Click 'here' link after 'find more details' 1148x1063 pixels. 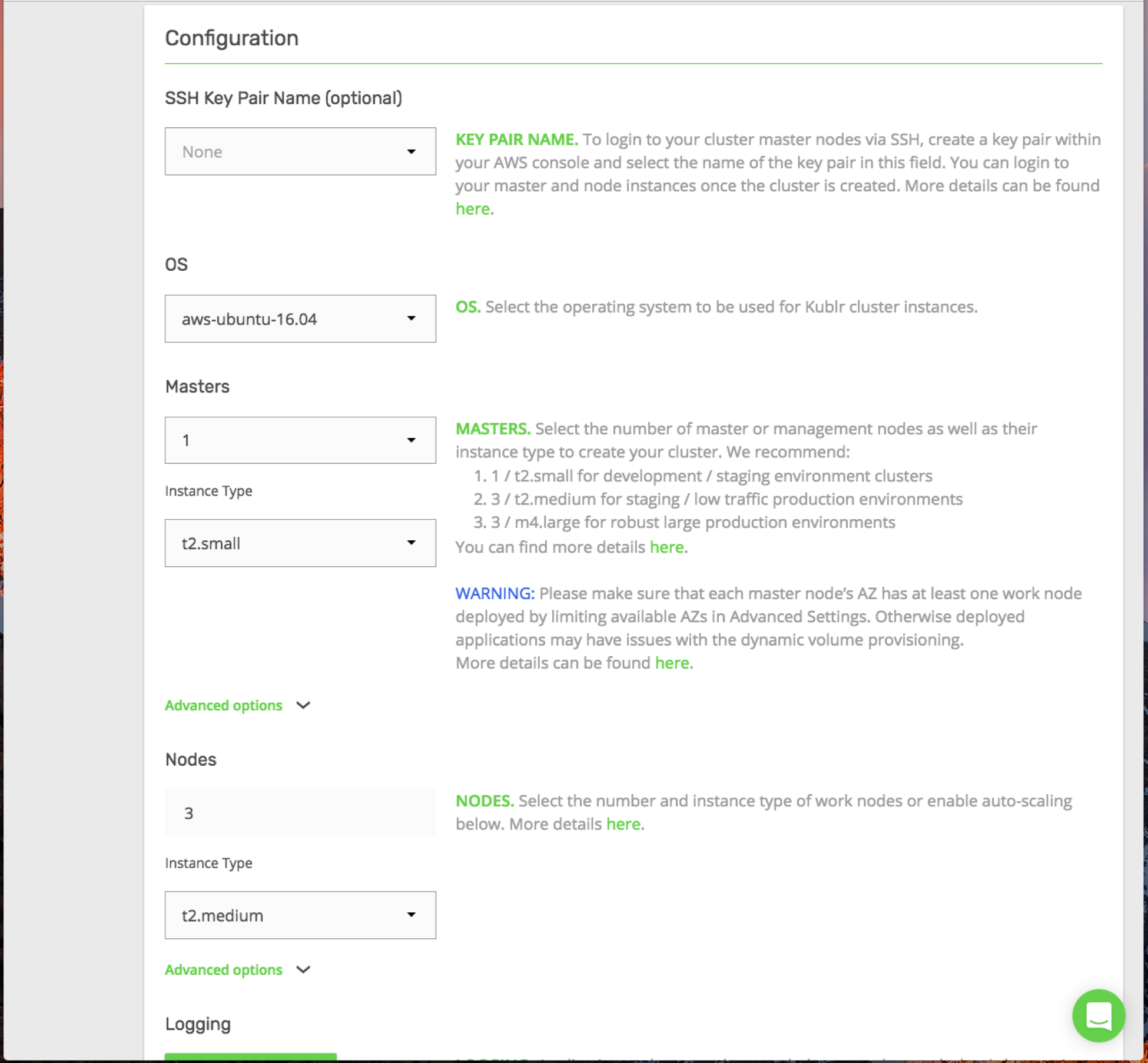click(x=666, y=547)
